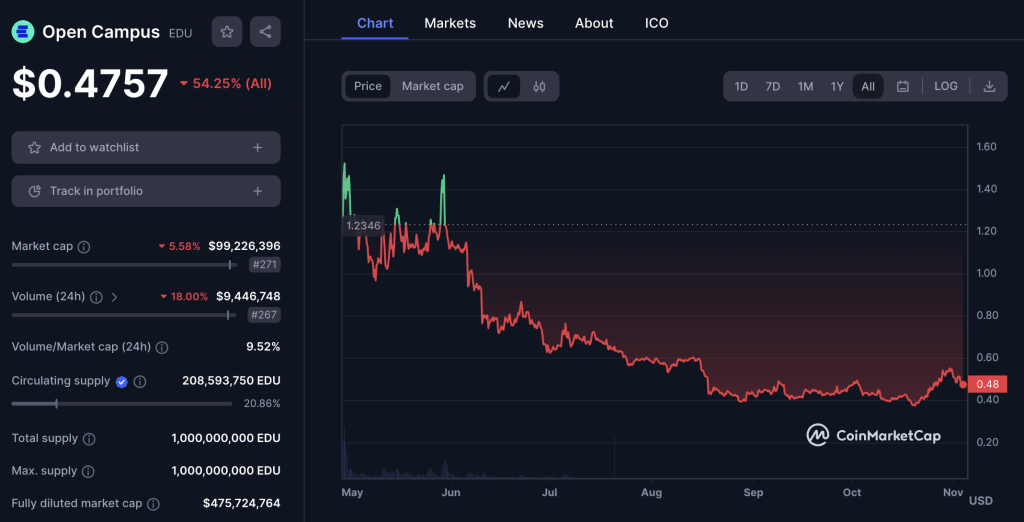Set chart range to 1D
The width and height of the screenshot is (1024, 522).
point(741,86)
